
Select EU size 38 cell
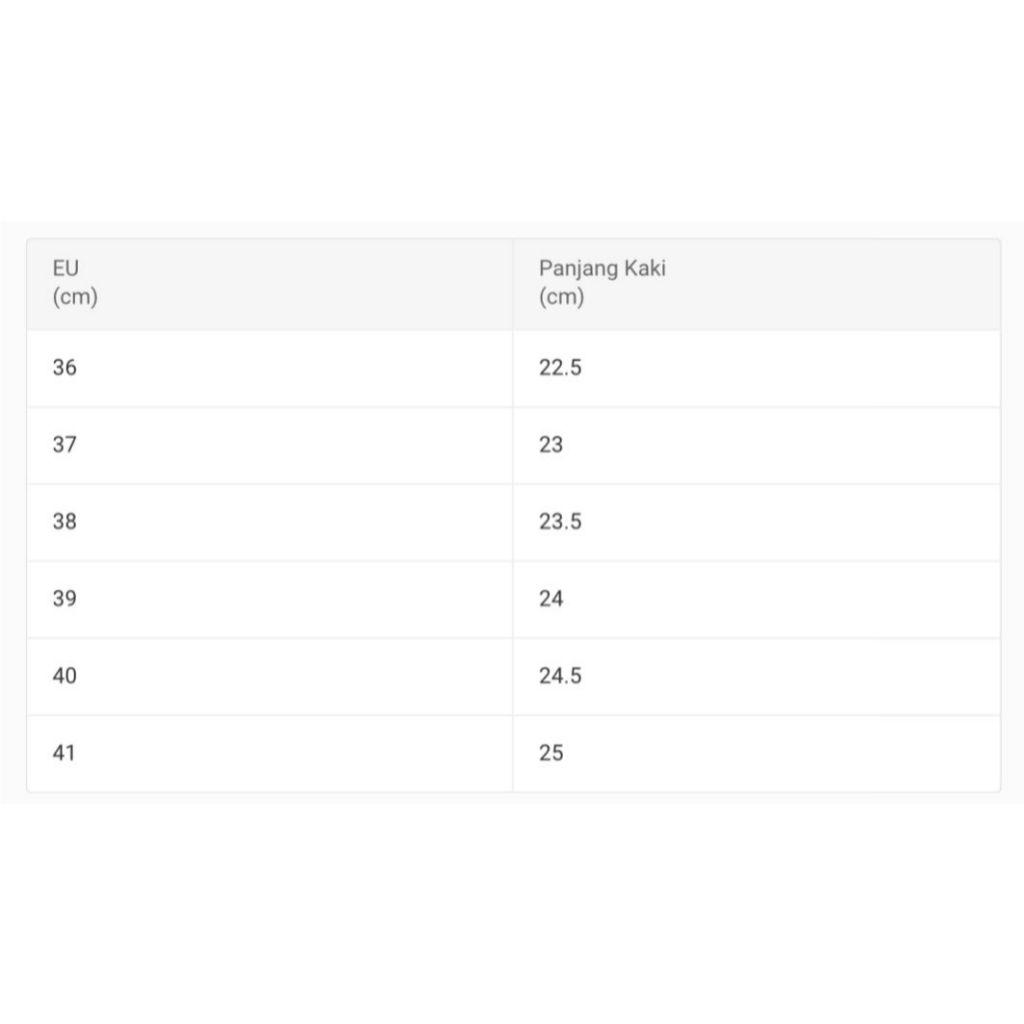(x=65, y=522)
